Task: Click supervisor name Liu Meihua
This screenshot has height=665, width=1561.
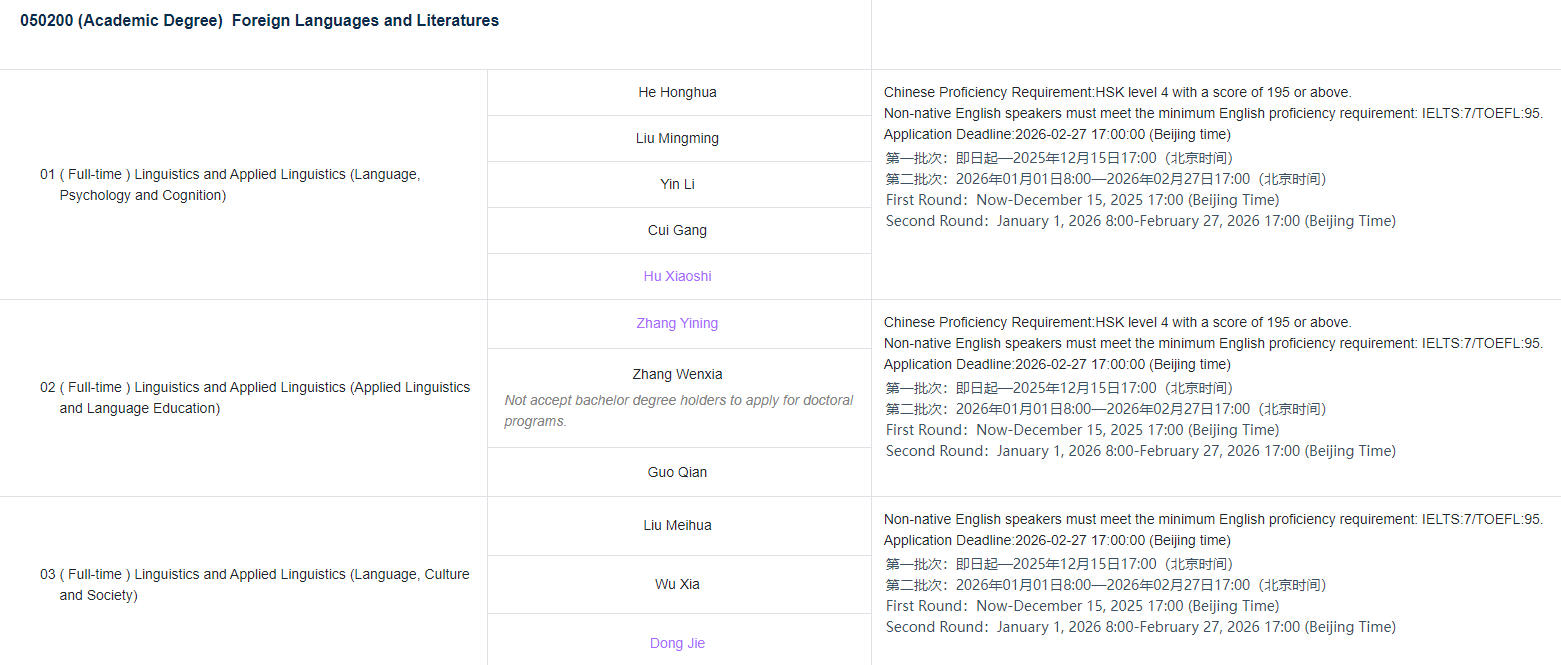Action: [x=677, y=525]
